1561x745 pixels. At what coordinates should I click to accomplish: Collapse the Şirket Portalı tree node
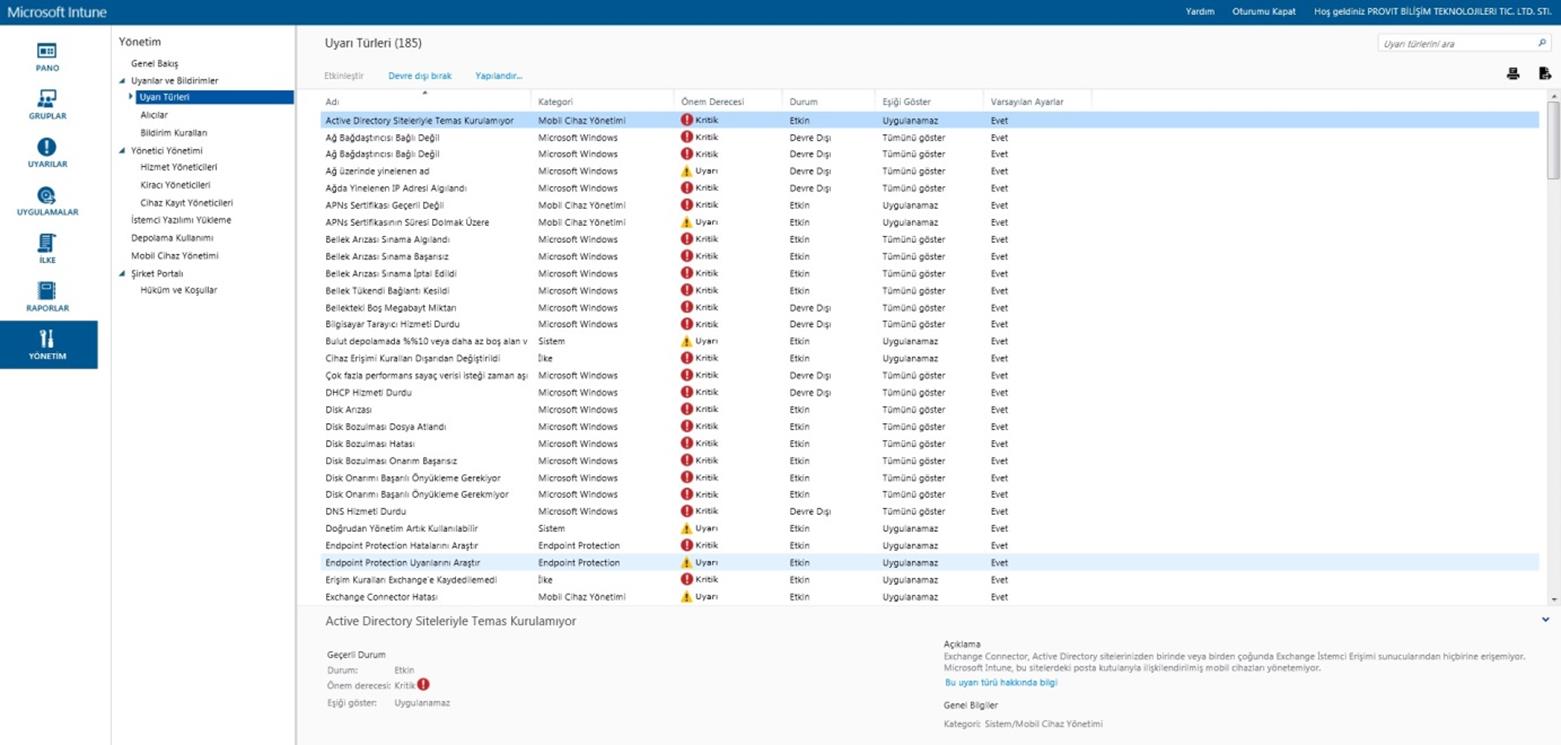click(122, 273)
